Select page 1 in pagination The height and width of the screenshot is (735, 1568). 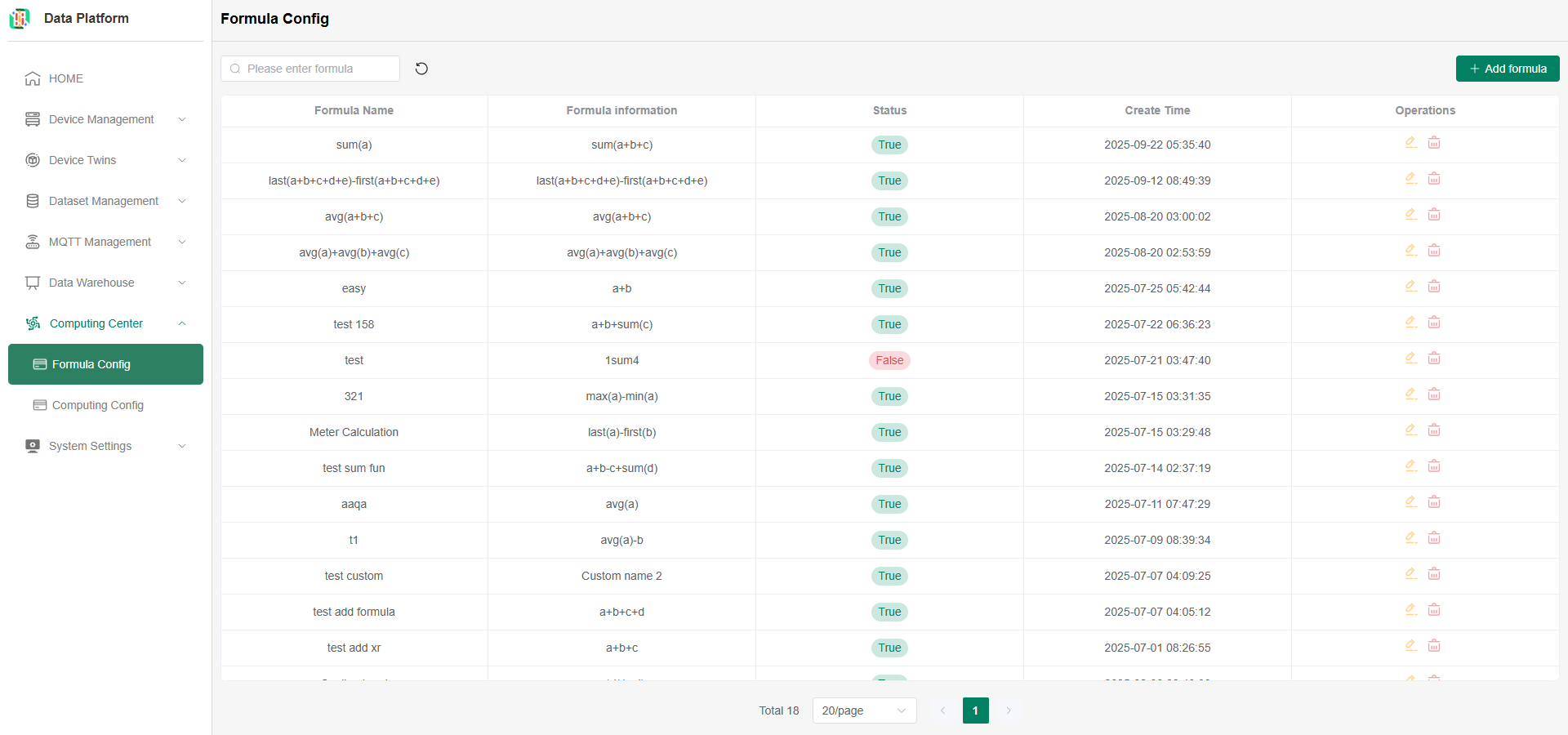975,710
